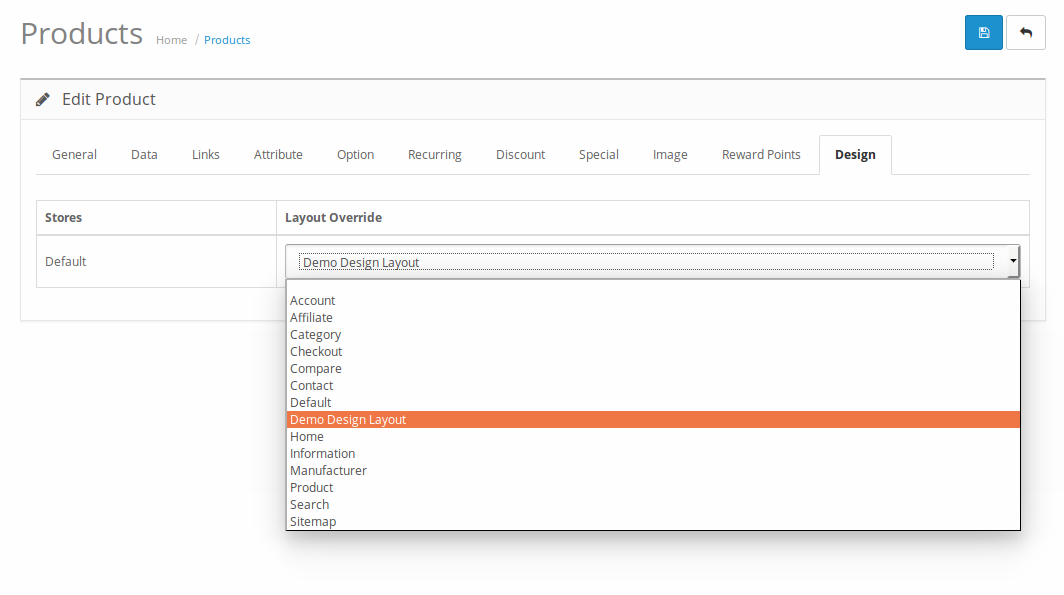Open the Data tab

point(144,155)
